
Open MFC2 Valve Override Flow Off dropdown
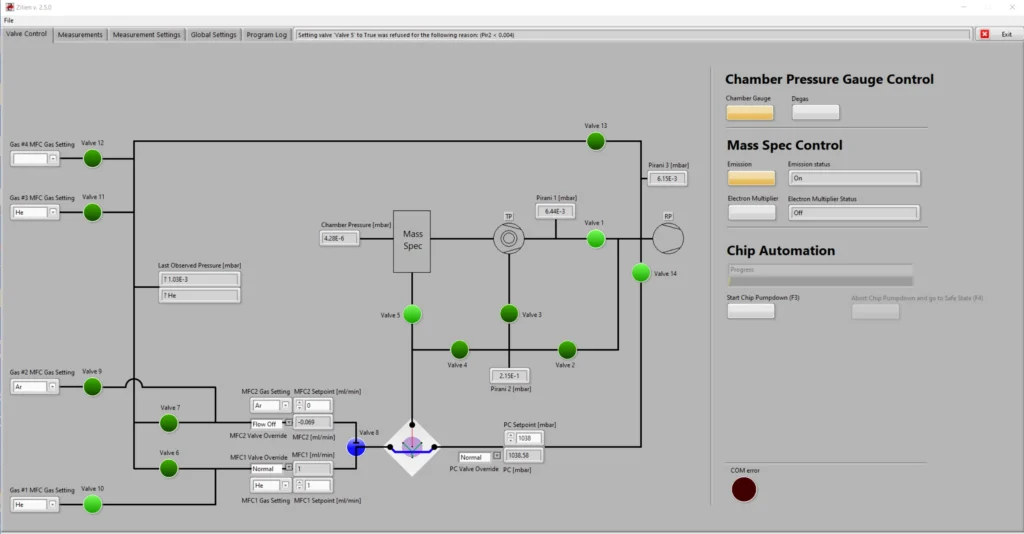(x=288, y=423)
